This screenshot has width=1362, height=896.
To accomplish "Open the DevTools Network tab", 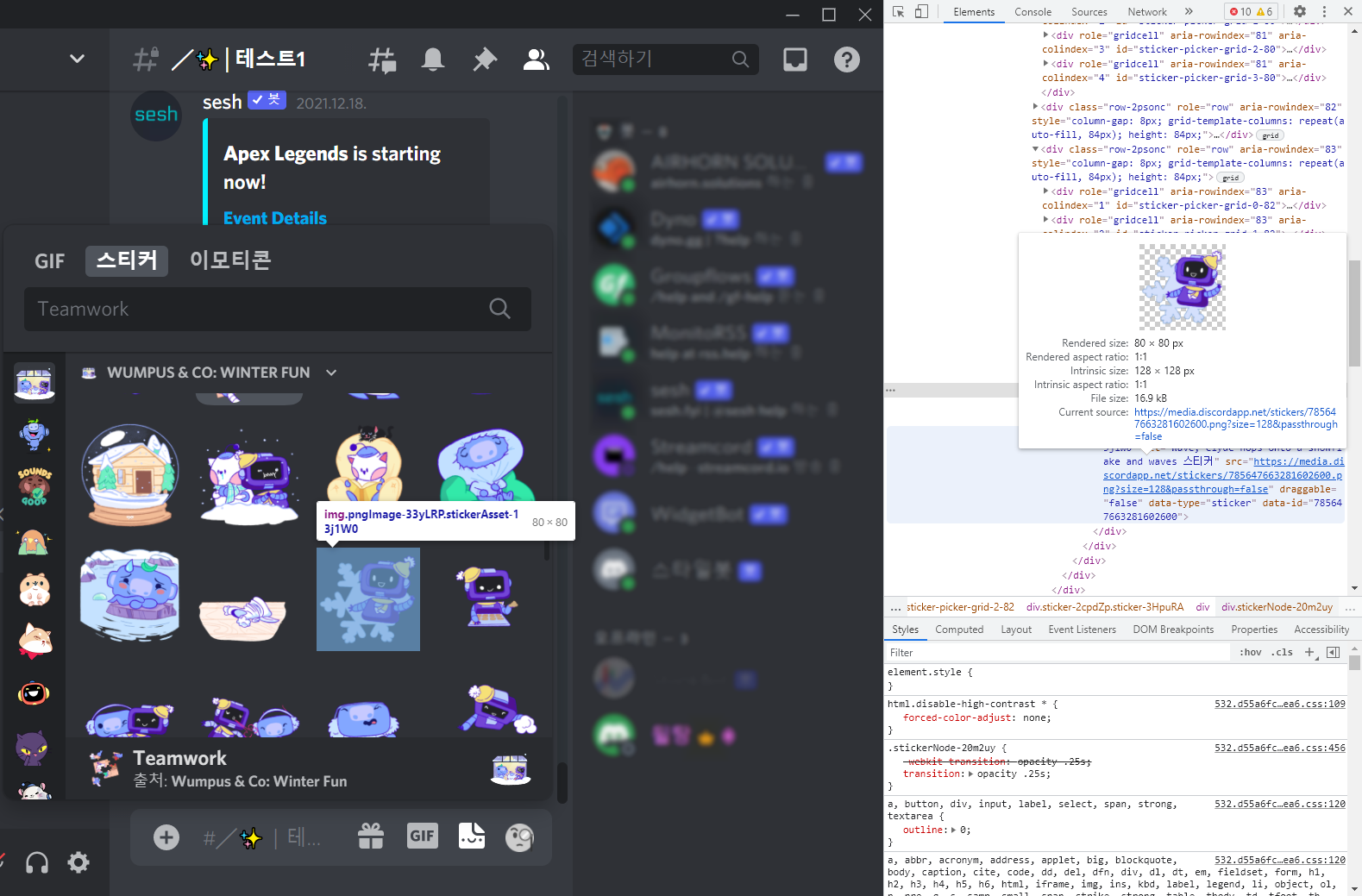I will point(1146,11).
